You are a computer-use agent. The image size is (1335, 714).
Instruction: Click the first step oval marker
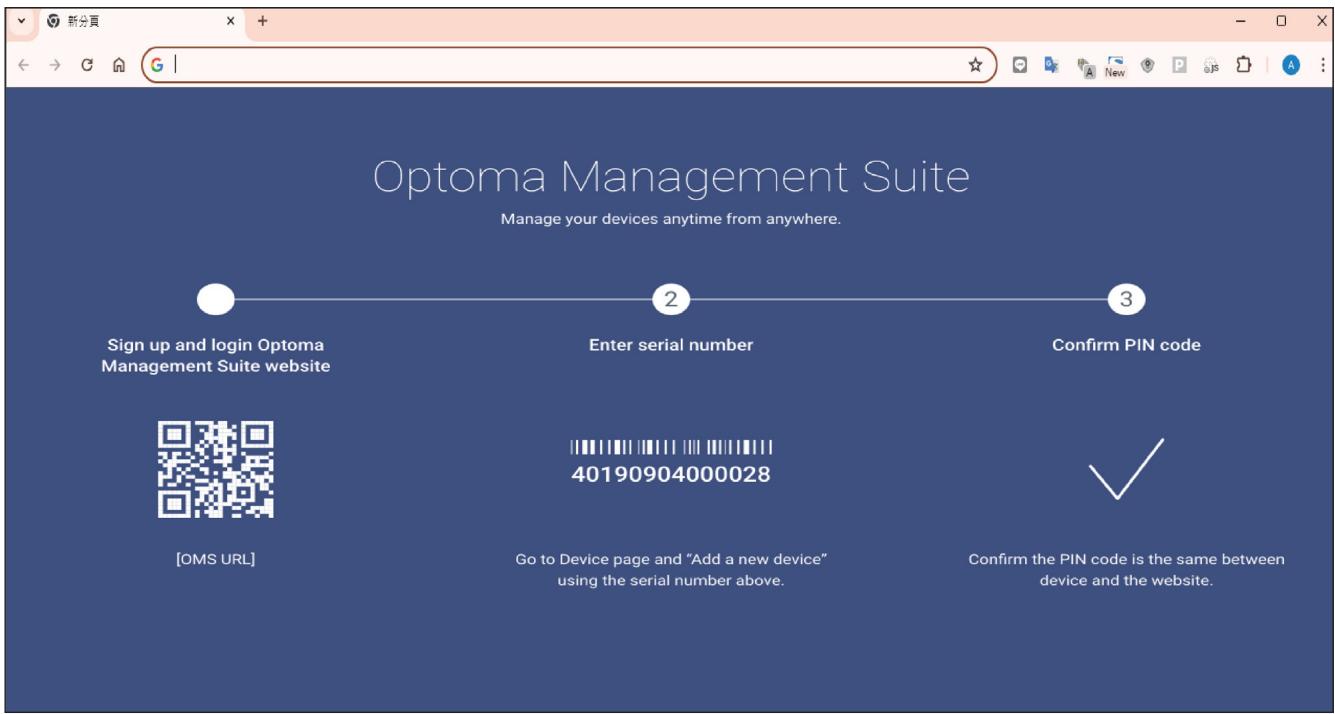[x=216, y=299]
